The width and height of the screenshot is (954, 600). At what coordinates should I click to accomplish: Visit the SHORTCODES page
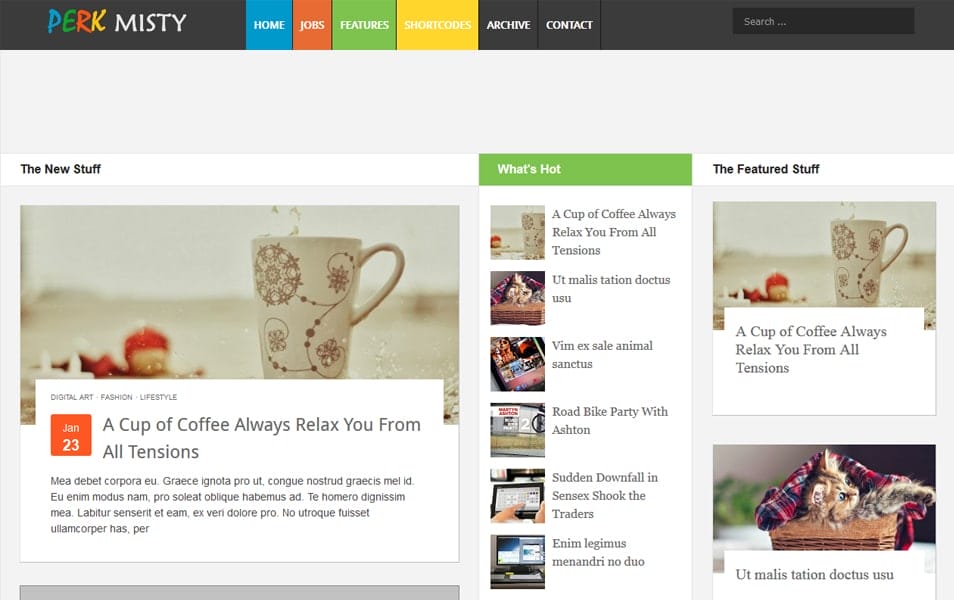[x=437, y=24]
